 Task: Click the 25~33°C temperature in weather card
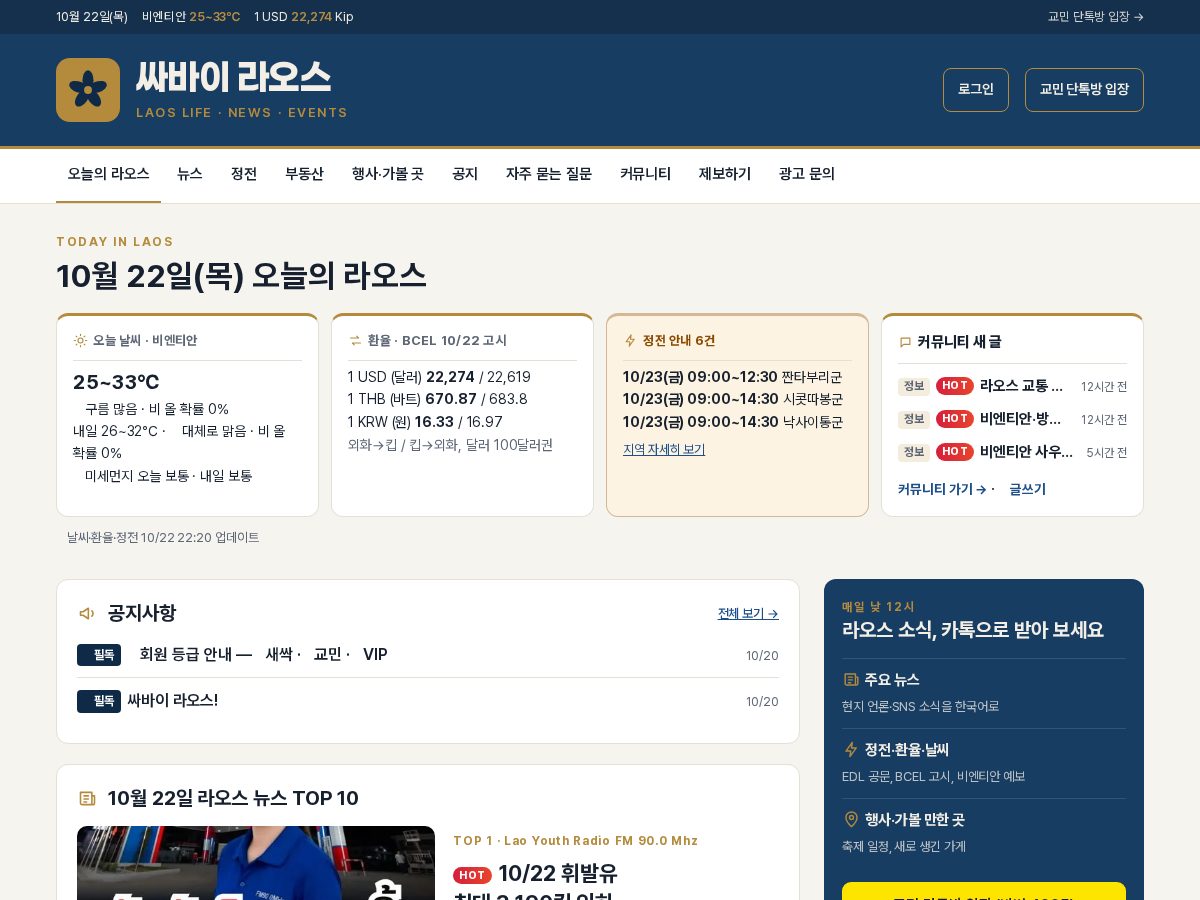(116, 382)
